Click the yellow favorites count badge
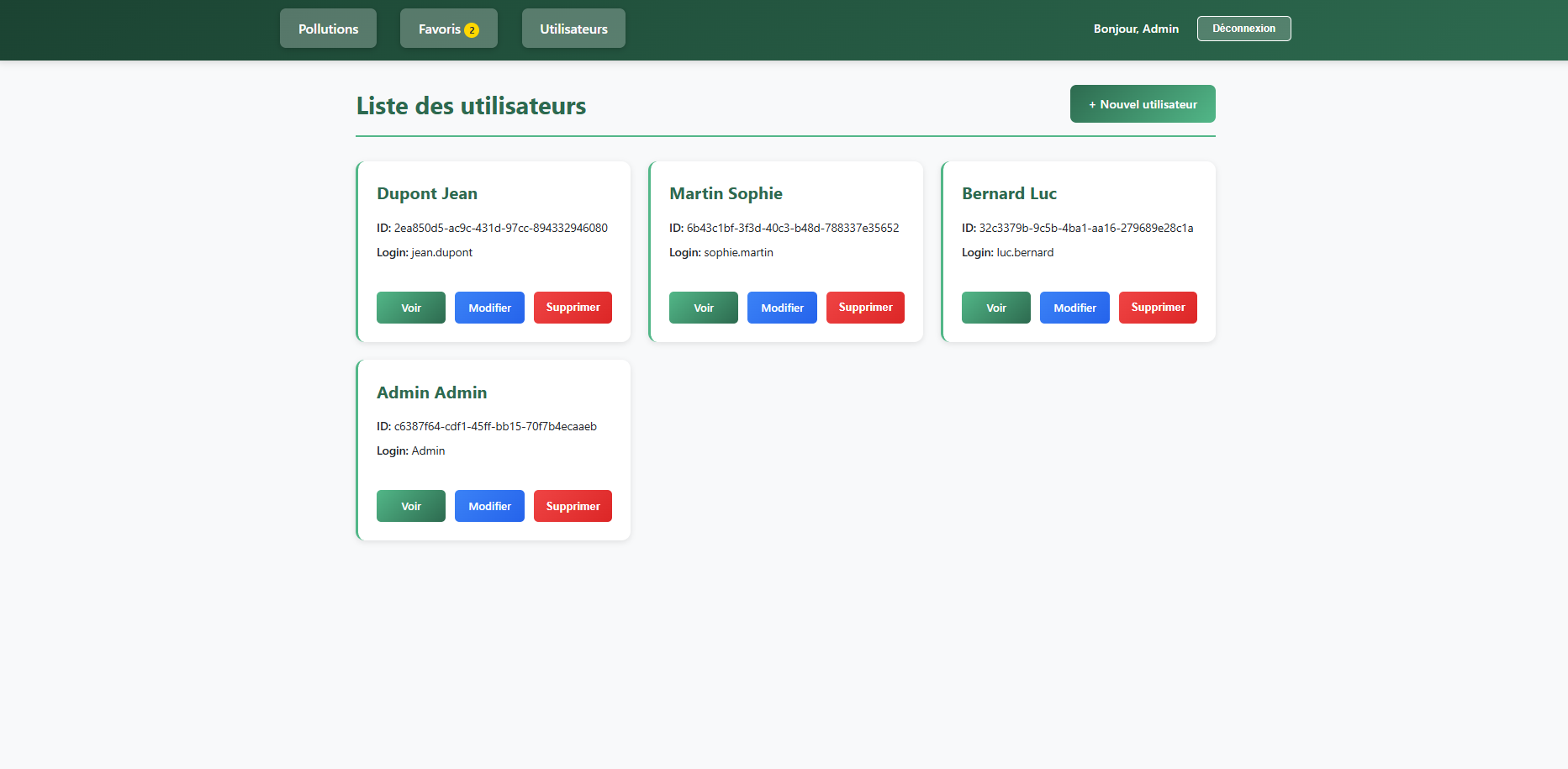Screen dimensions: 1568x769 click(x=472, y=30)
